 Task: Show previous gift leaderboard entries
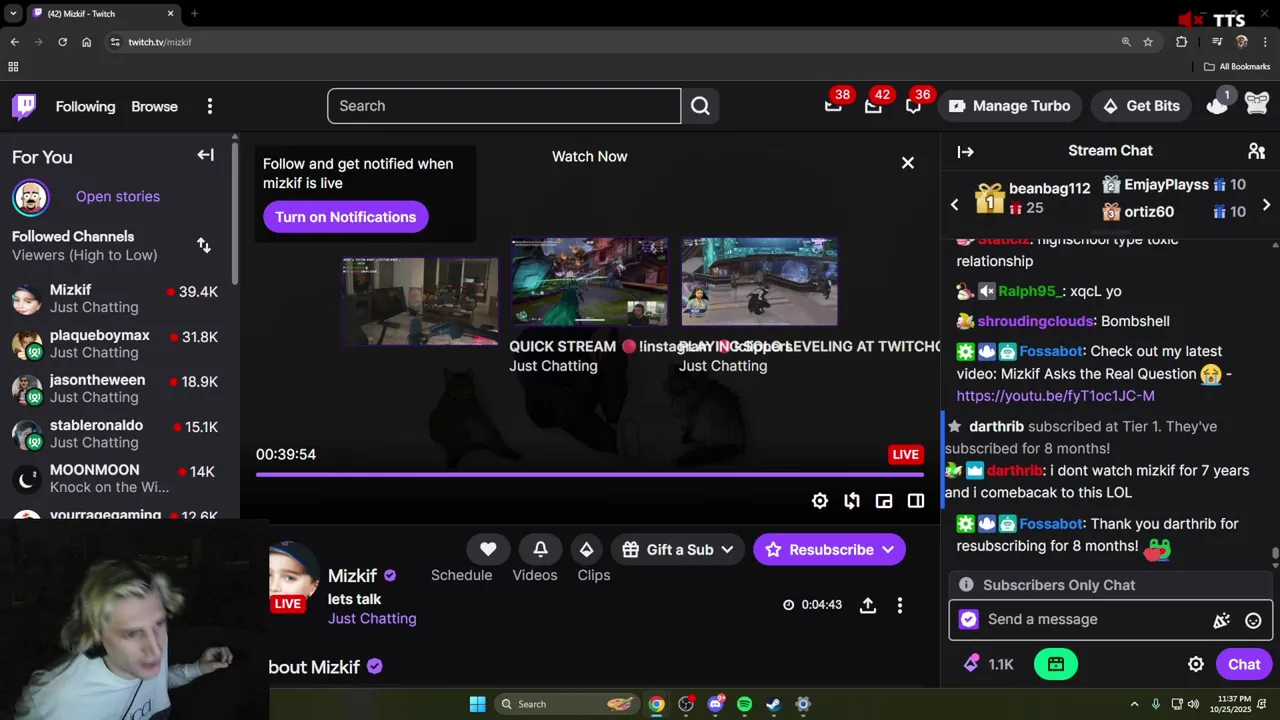coord(954,205)
